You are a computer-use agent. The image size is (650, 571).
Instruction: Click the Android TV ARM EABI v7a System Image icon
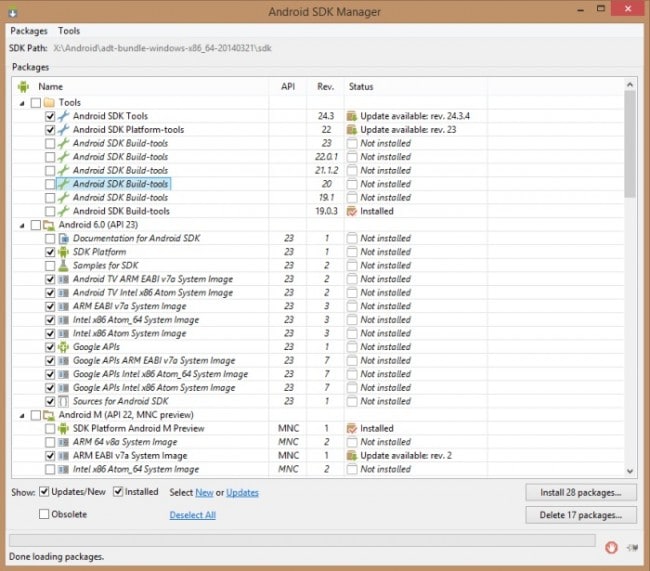(63, 279)
